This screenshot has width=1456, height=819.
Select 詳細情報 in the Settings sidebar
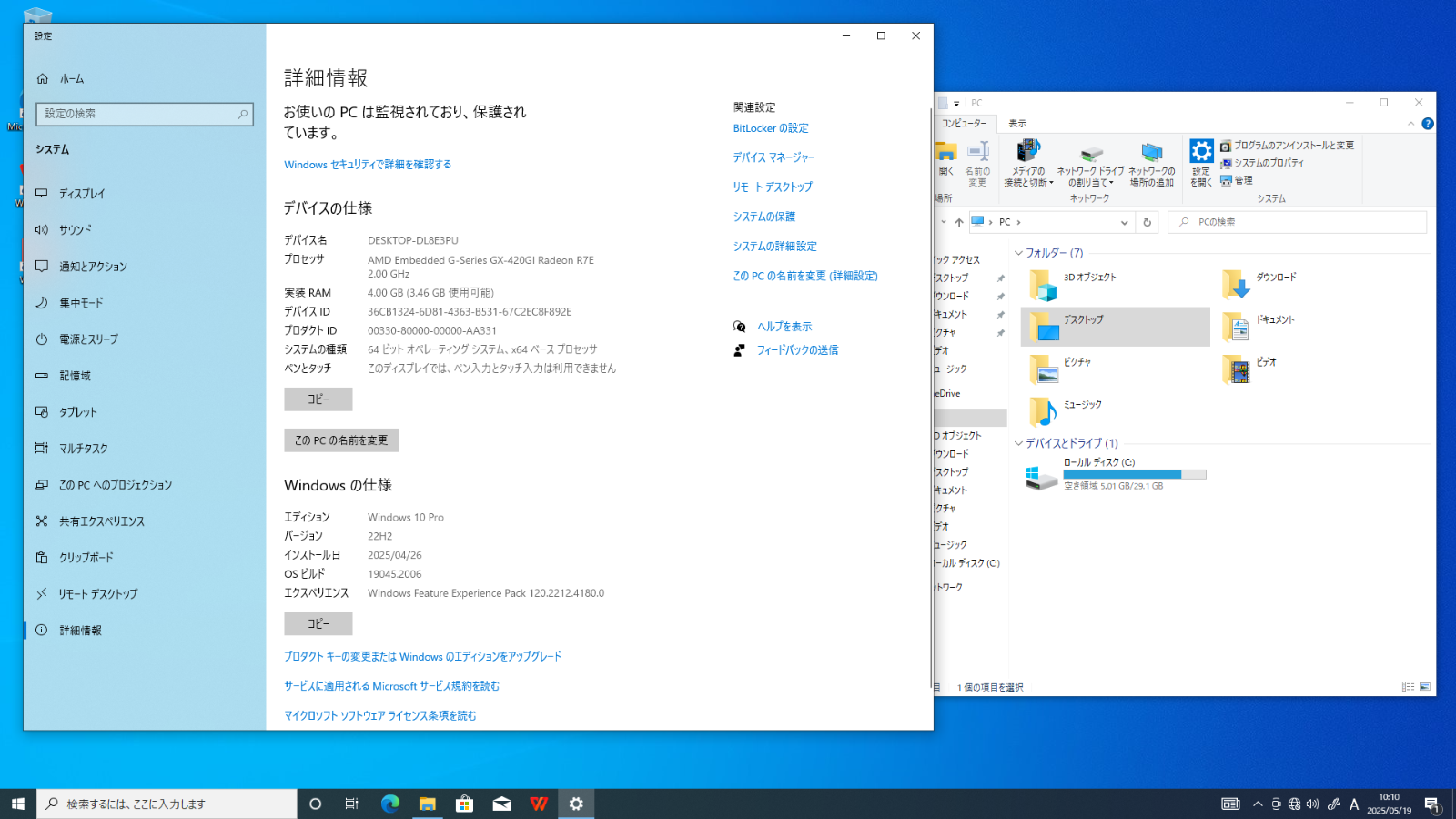coord(80,631)
